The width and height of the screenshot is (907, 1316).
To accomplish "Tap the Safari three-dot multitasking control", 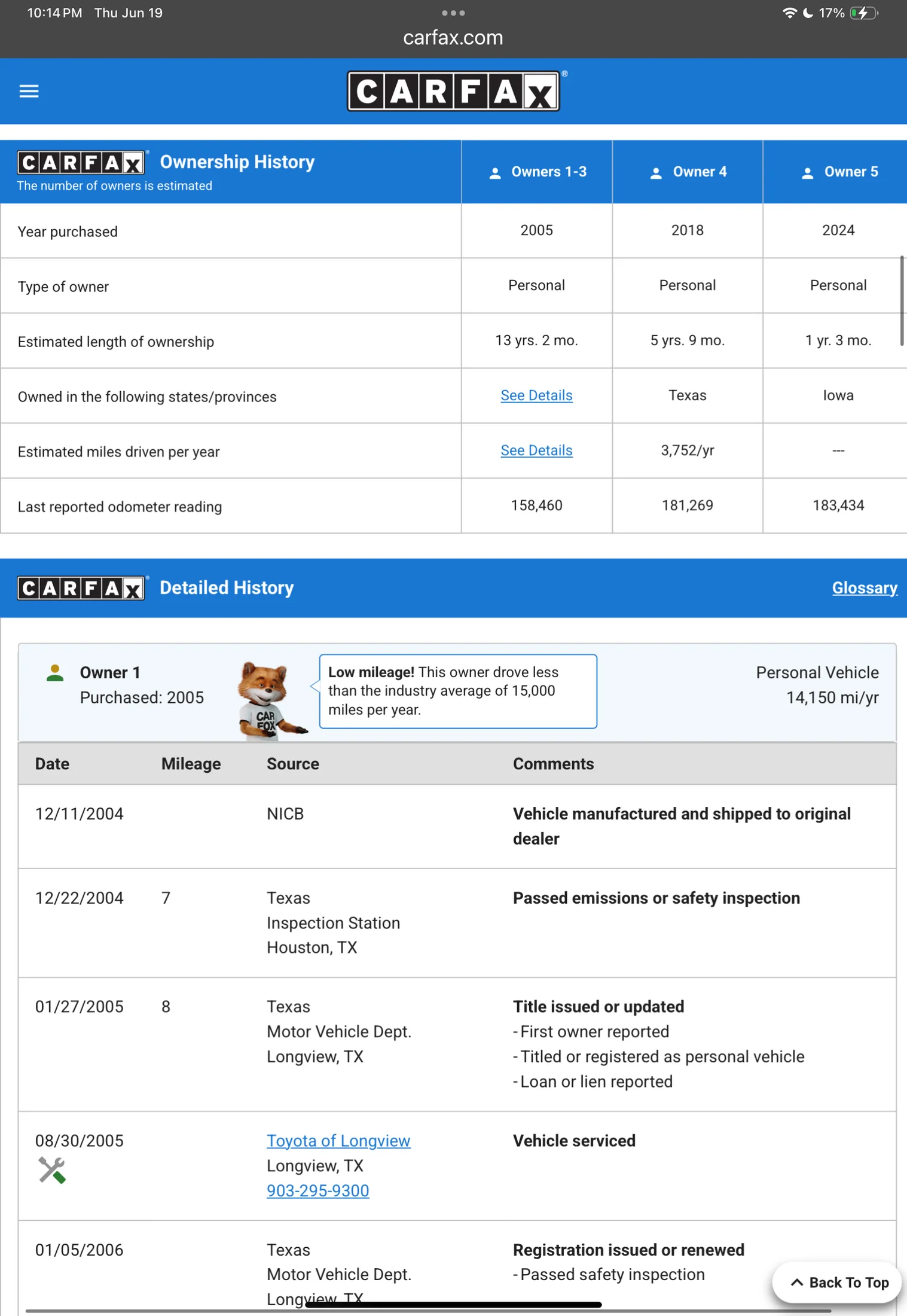I will click(x=453, y=13).
